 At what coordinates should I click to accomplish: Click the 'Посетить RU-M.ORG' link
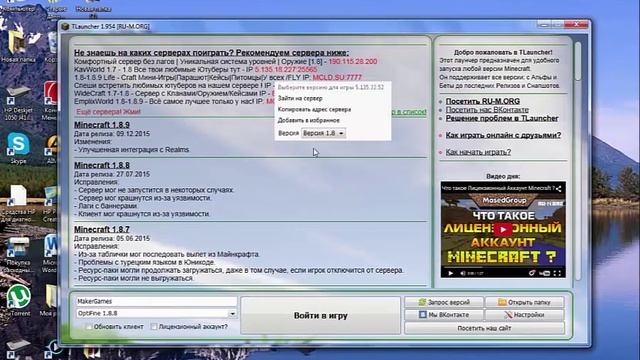482,101
